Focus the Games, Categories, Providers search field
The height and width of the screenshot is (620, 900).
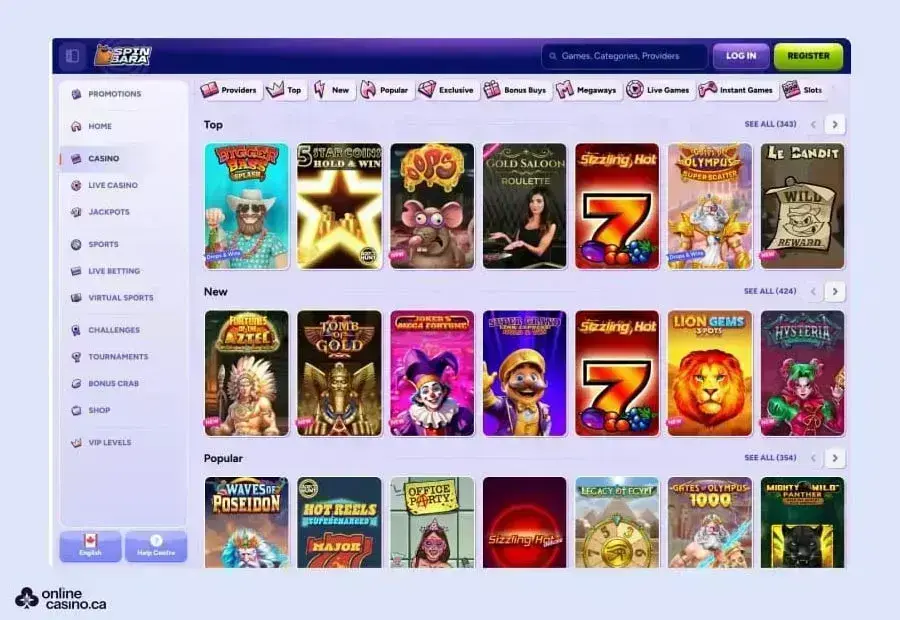click(624, 56)
